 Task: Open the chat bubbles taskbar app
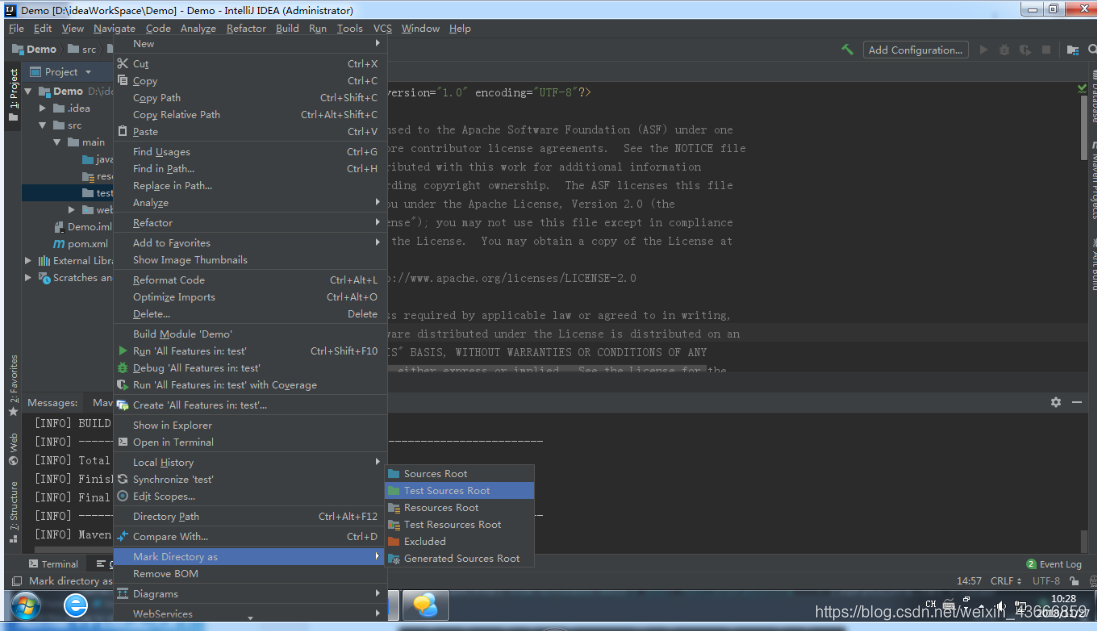(x=425, y=605)
